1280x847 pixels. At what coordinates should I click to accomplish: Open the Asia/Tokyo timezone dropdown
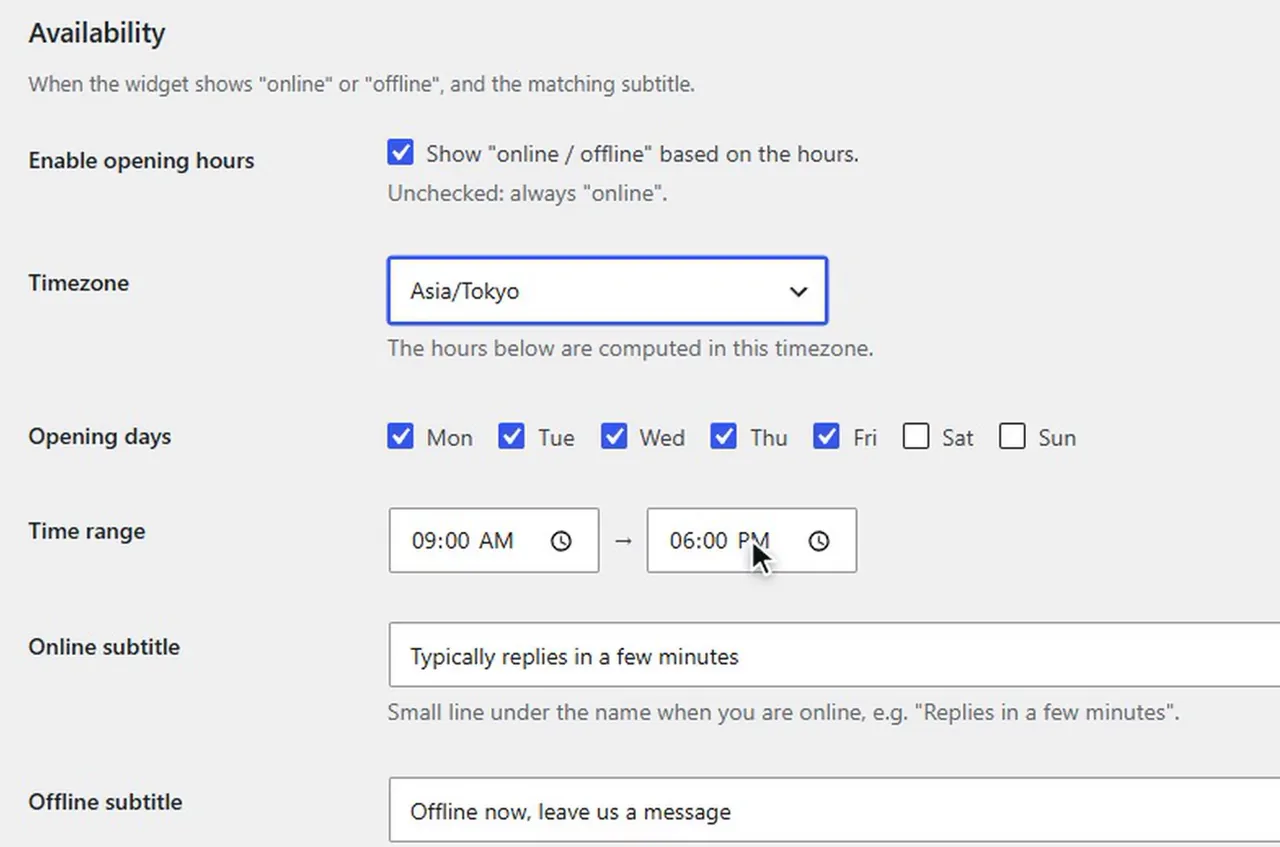[607, 291]
